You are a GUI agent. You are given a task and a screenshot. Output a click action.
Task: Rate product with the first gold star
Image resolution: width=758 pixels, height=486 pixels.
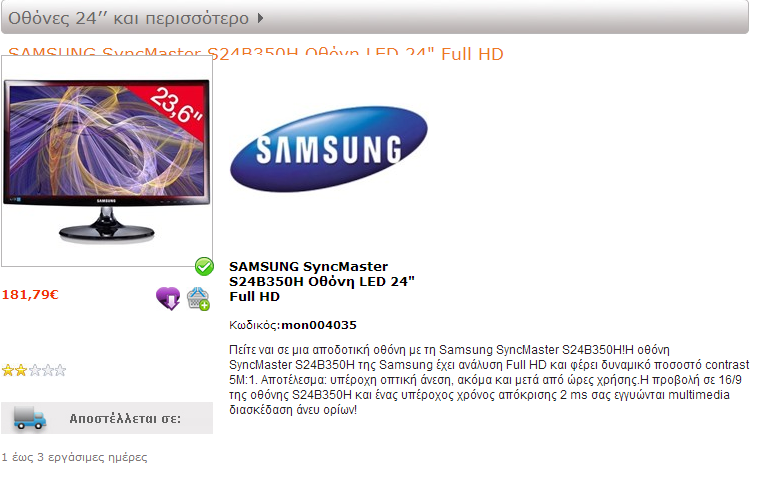pos(8,371)
